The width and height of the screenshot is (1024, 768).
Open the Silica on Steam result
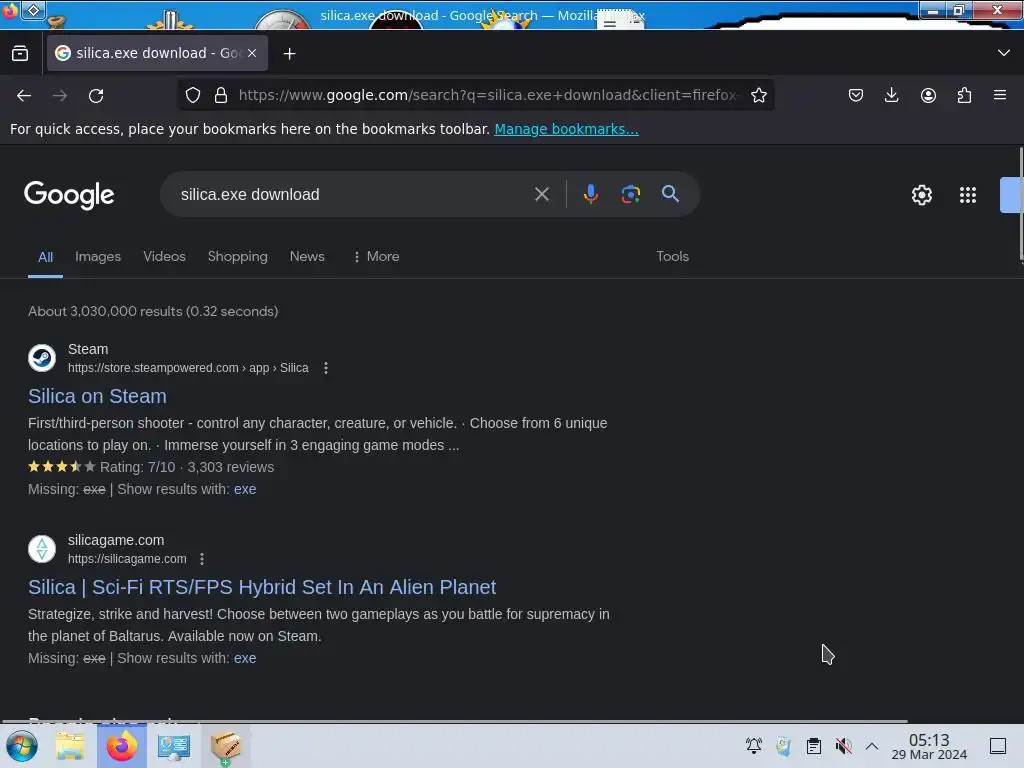(x=97, y=396)
